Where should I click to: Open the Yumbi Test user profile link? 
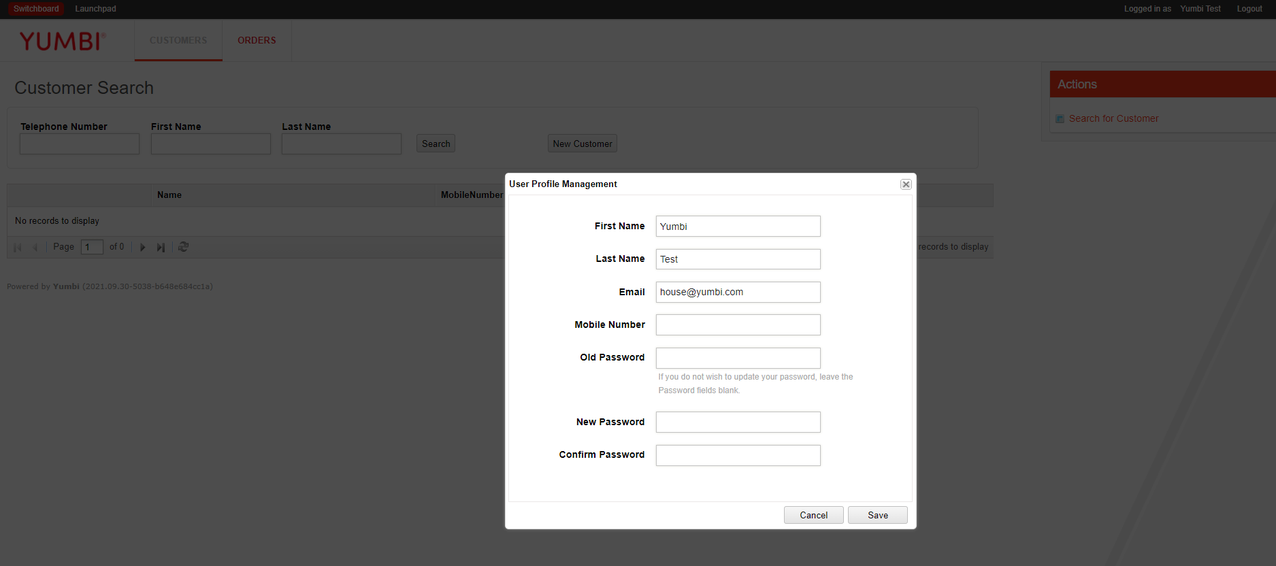point(1200,9)
